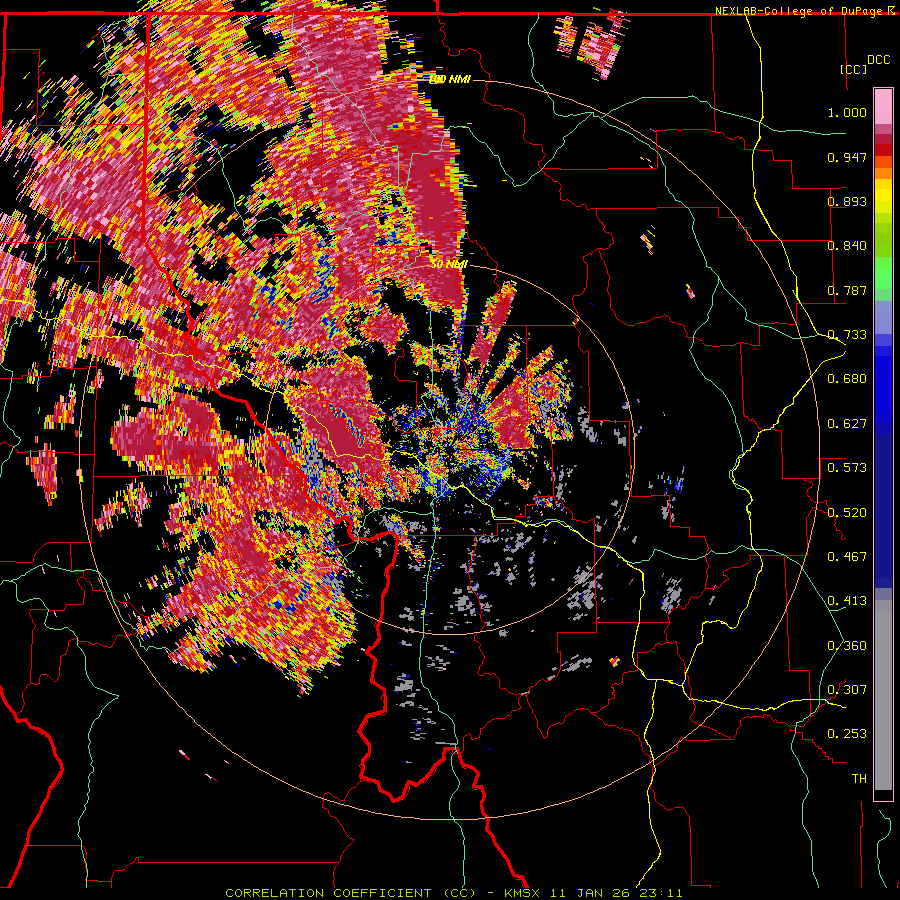Click the 0.467 legend value
This screenshot has height=900, width=900.
[x=847, y=557]
